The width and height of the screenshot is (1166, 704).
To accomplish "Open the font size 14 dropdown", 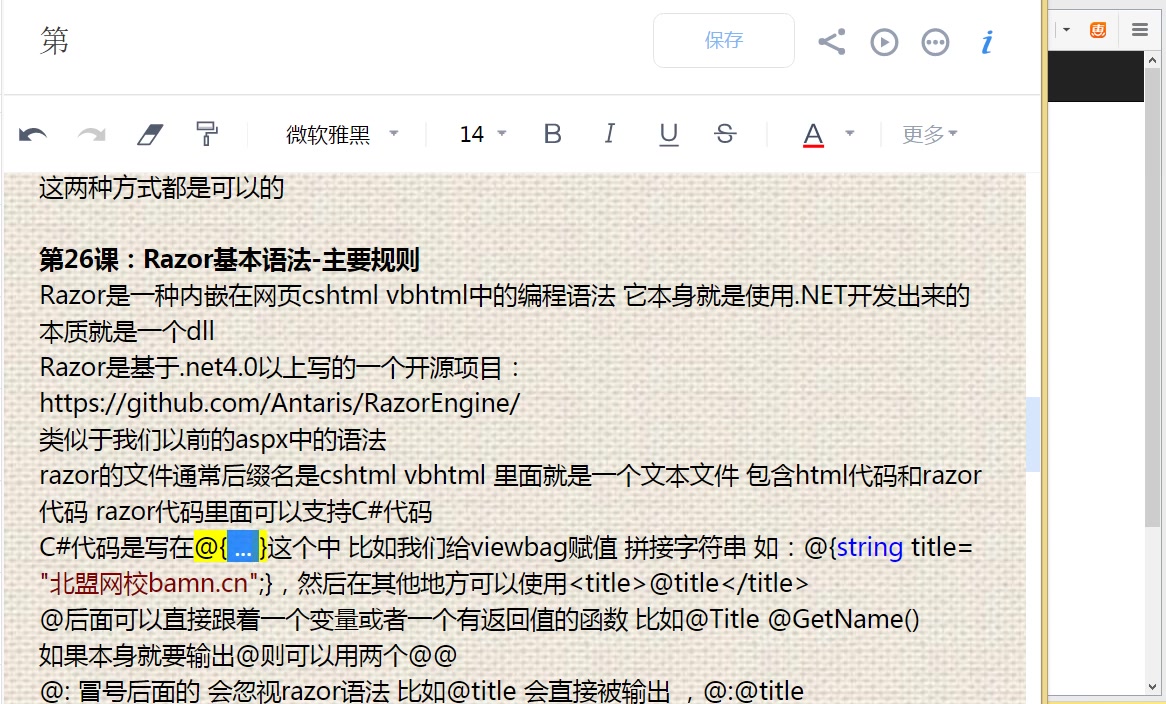I will click(x=479, y=133).
